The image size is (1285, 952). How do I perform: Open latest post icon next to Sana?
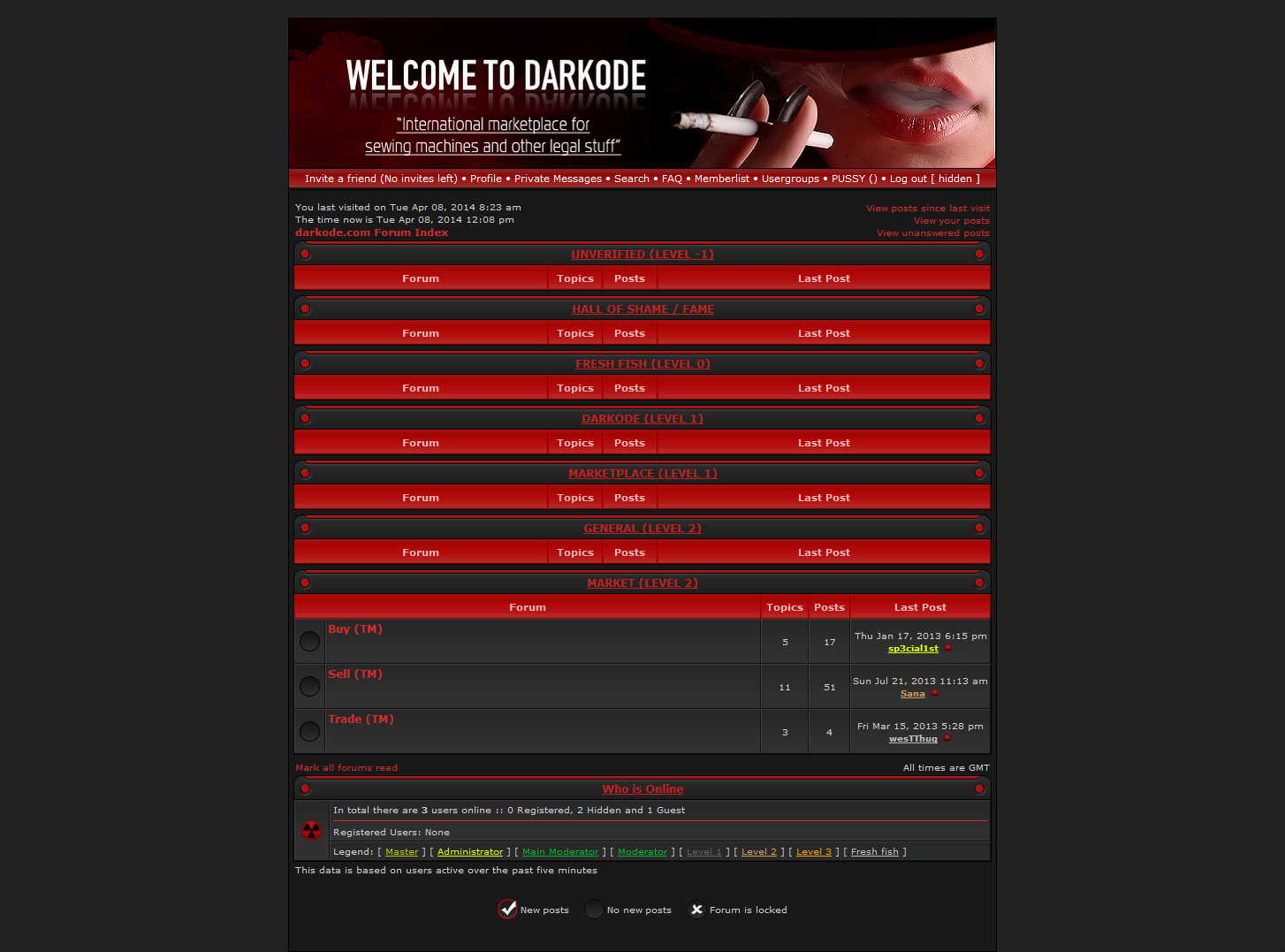pyautogui.click(x=934, y=693)
